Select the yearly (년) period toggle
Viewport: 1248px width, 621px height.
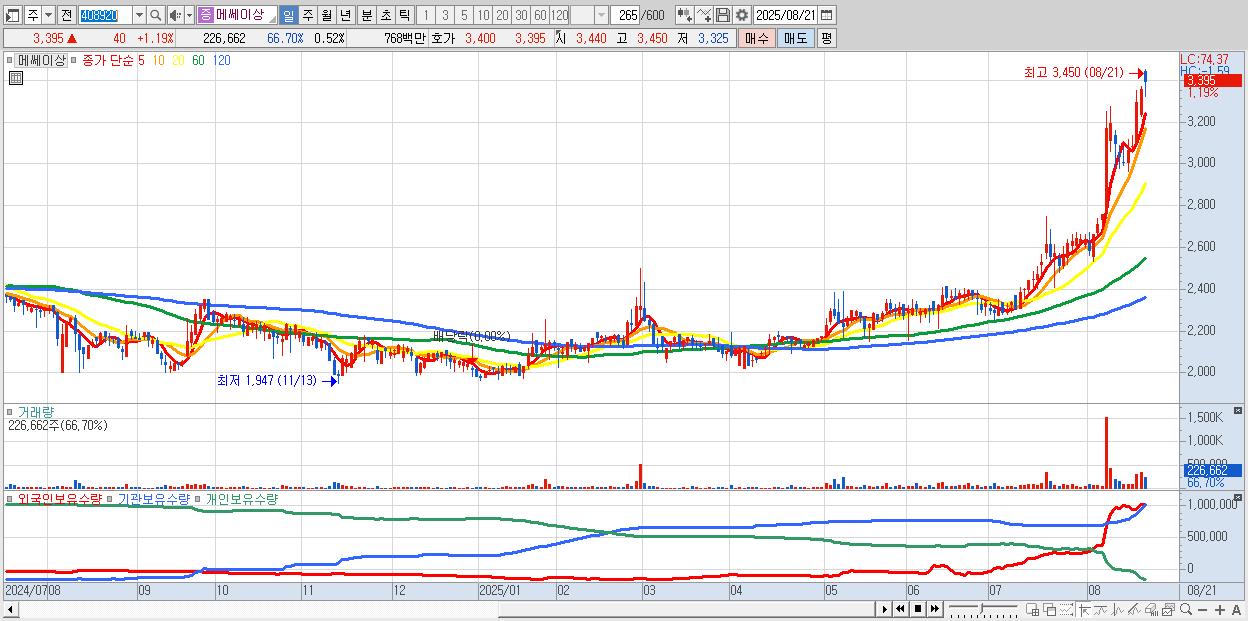tap(345, 15)
